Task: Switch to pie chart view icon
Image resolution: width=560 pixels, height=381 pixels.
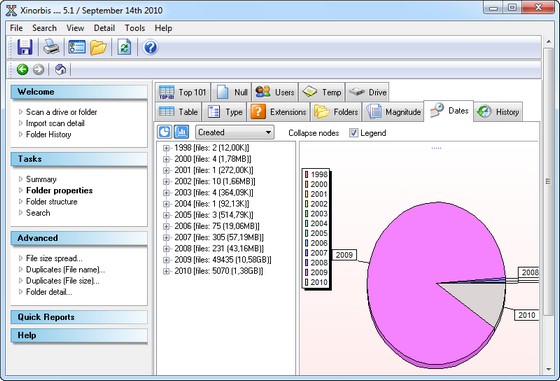Action: (164, 132)
